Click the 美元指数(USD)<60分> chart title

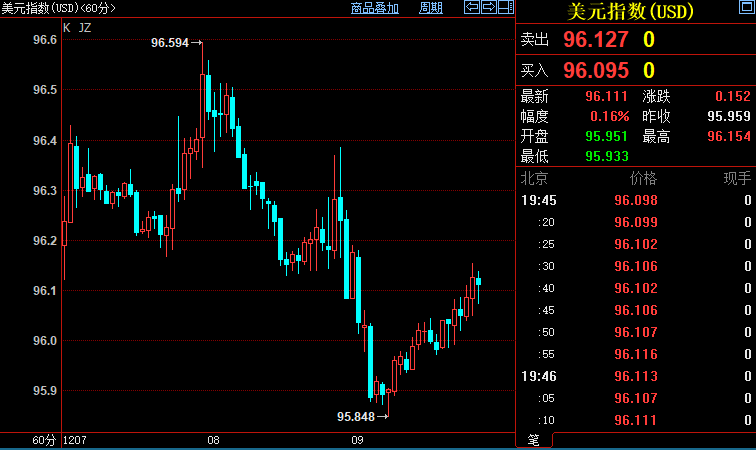[58, 8]
